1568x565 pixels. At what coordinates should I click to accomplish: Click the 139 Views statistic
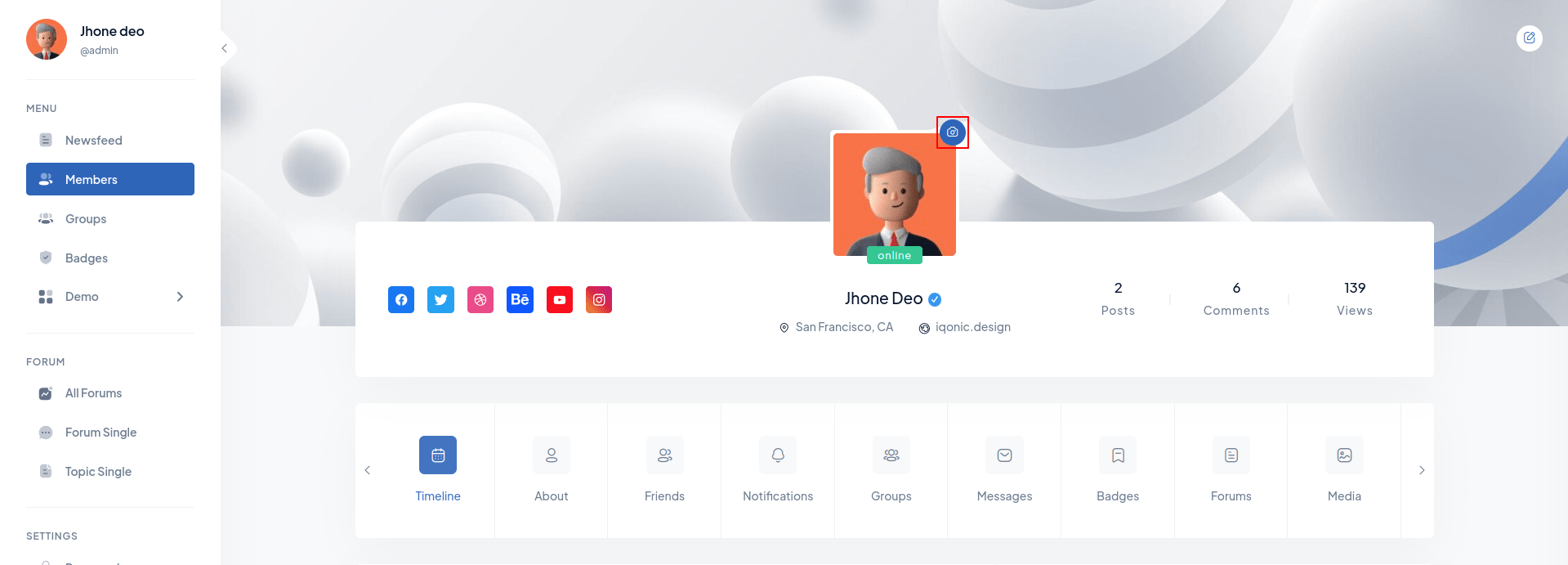point(1355,299)
